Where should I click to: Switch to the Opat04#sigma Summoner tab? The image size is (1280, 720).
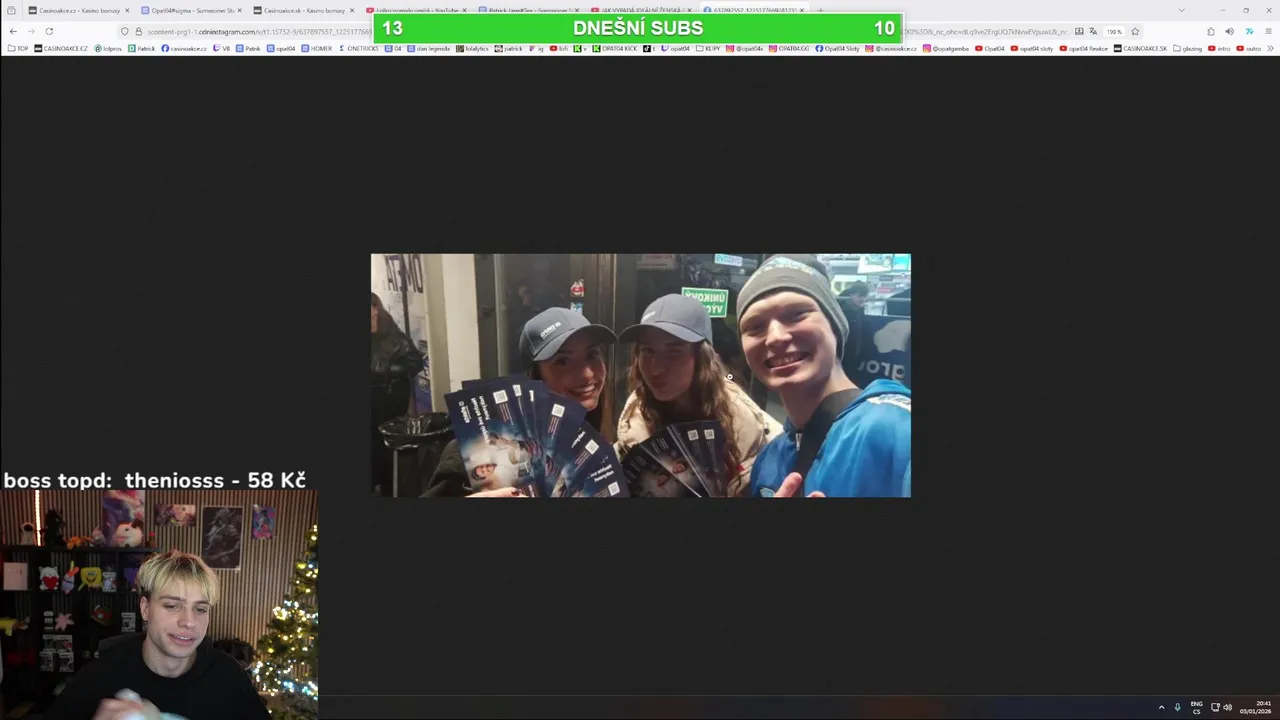pos(192,10)
